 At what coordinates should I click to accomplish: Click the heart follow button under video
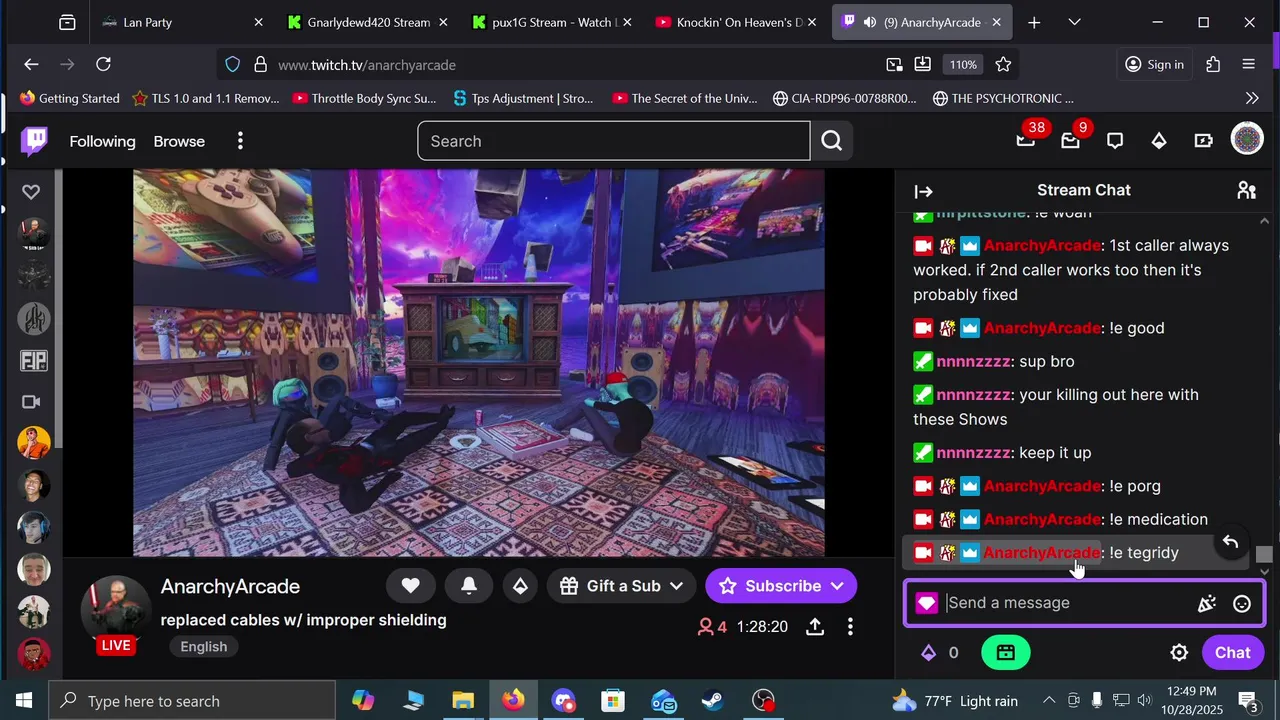[x=410, y=586]
